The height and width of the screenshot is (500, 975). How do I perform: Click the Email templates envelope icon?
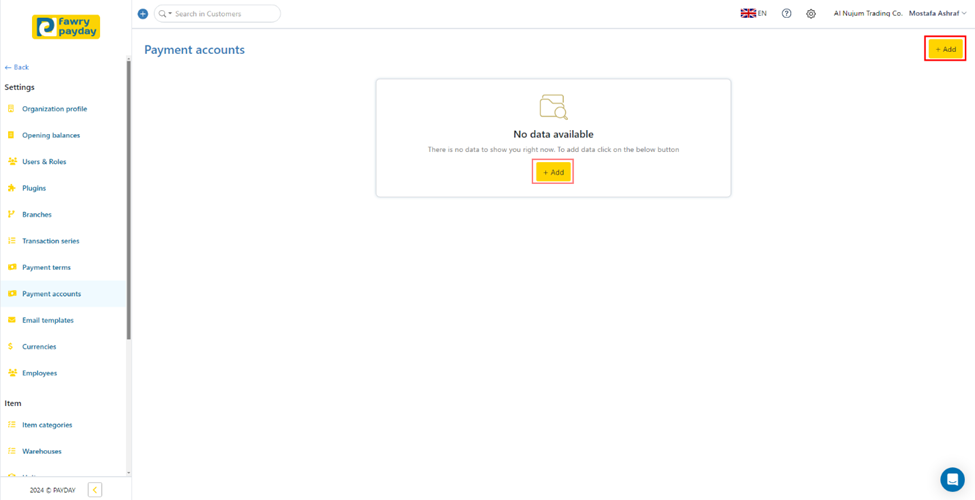(12, 320)
